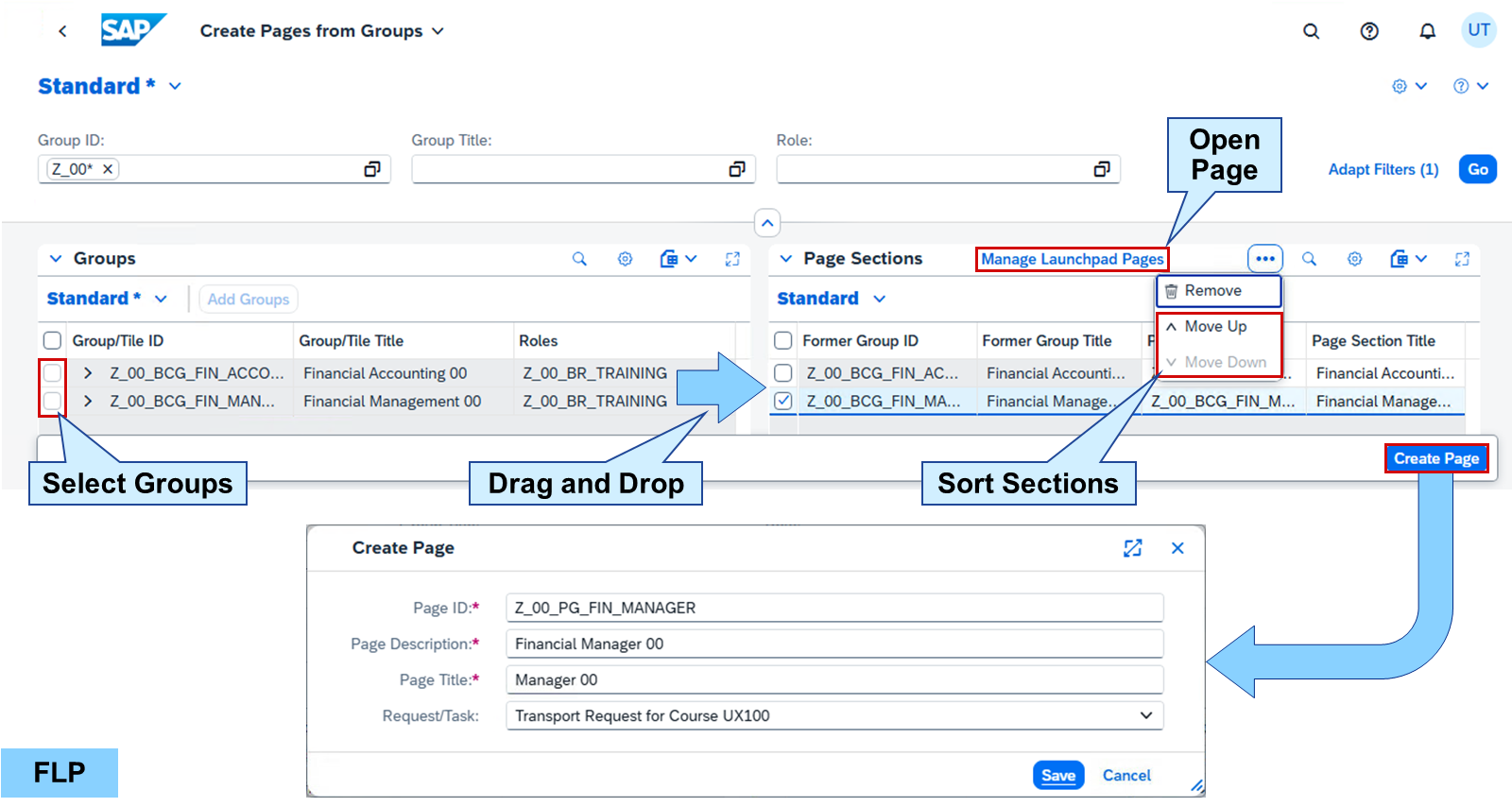
Task: Click into the Page ID input field
Action: tap(834, 608)
